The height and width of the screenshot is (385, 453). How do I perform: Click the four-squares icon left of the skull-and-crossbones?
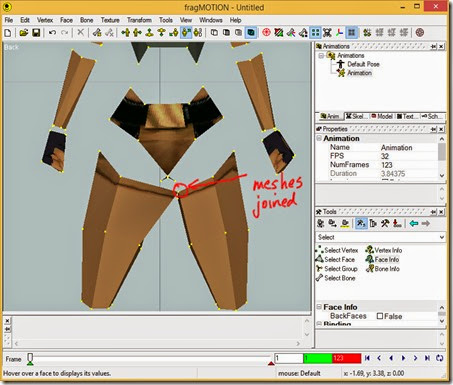(x=315, y=33)
